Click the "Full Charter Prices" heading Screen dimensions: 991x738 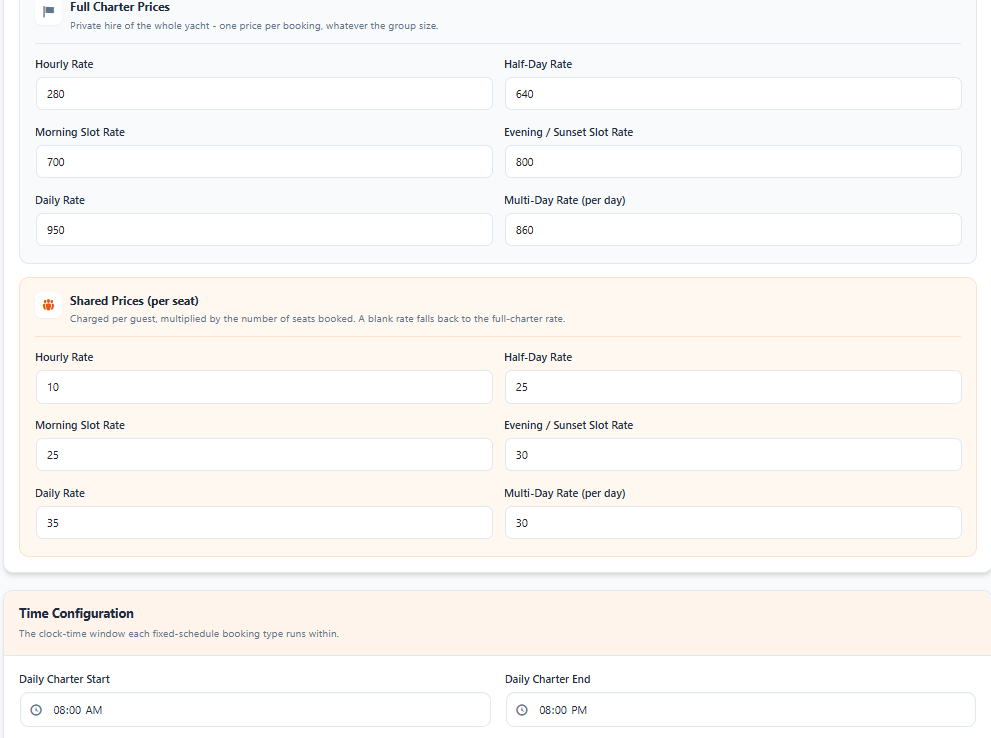coord(120,7)
